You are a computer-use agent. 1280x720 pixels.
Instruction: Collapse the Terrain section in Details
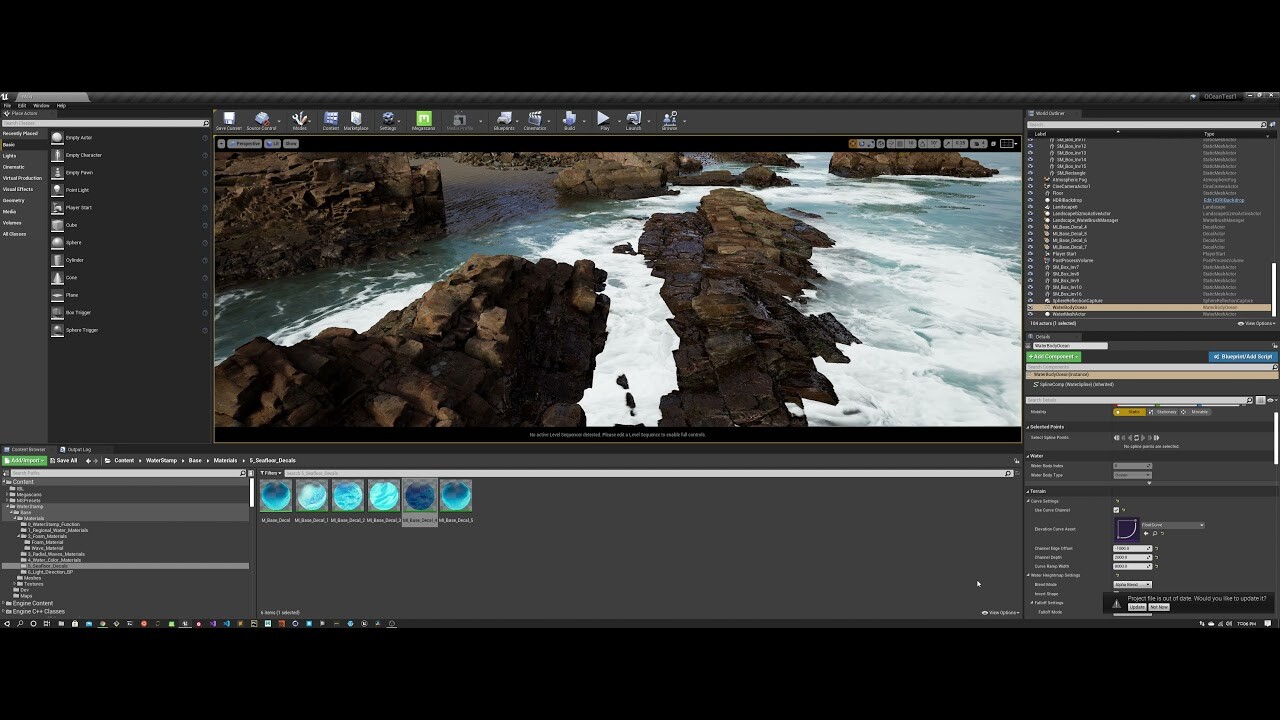tap(1028, 491)
